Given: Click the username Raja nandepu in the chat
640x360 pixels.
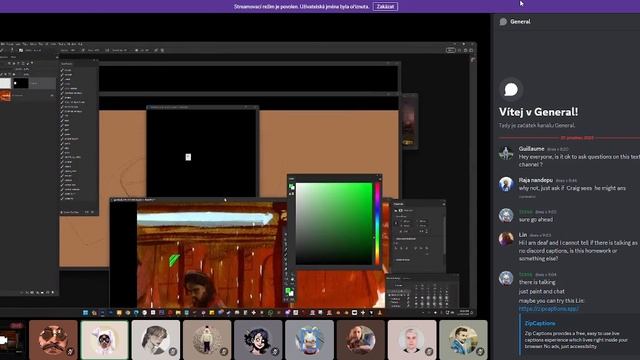Looking at the screenshot, I should [x=536, y=180].
